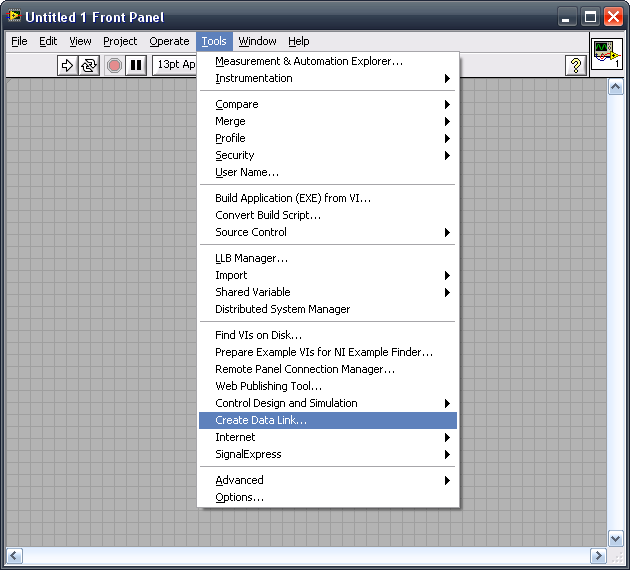
Task: Click the vertical scrollbar up arrow
Action: [616, 87]
